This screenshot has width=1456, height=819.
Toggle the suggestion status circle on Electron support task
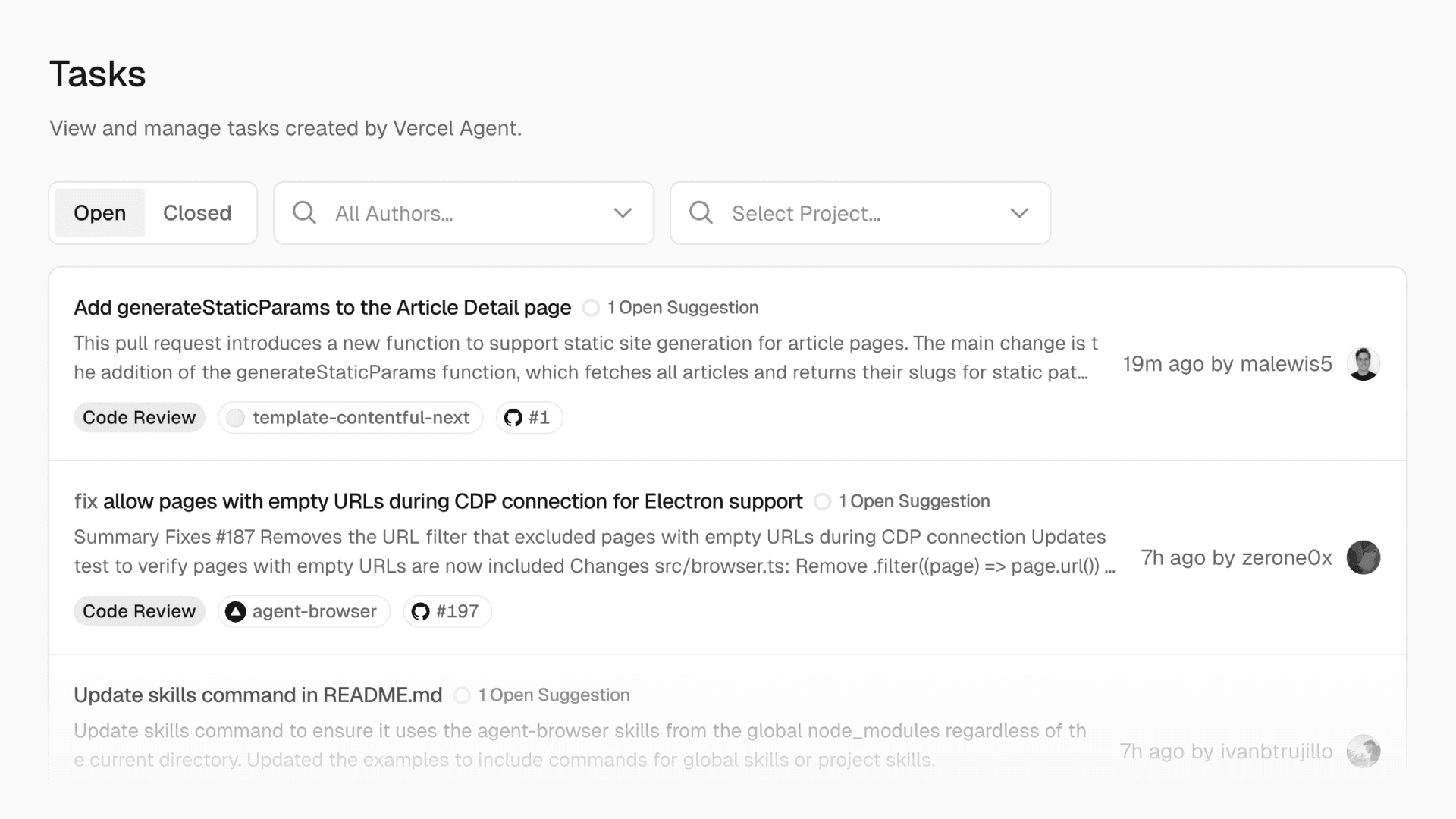coord(822,501)
